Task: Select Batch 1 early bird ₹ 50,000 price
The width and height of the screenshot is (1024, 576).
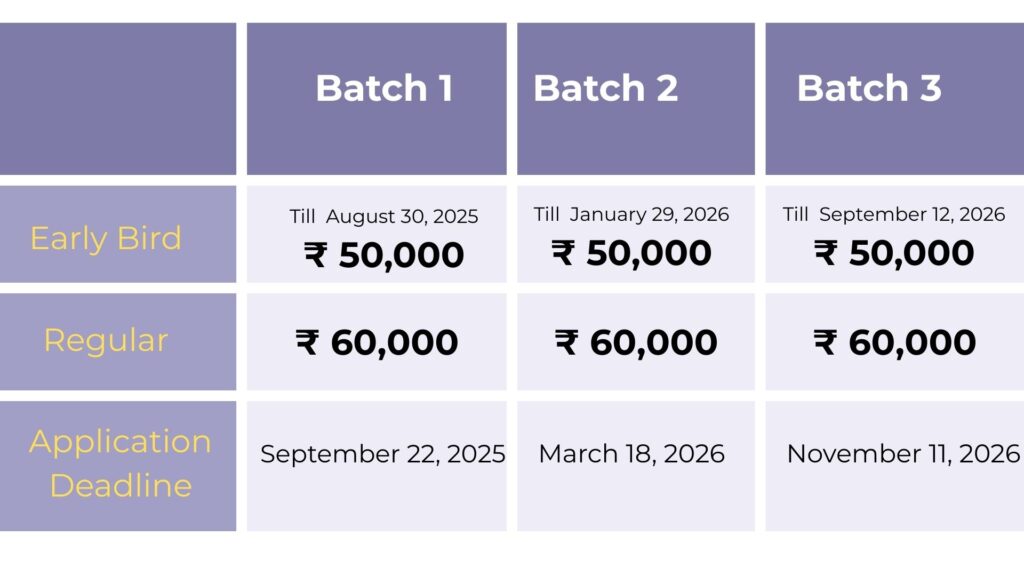Action: [384, 255]
